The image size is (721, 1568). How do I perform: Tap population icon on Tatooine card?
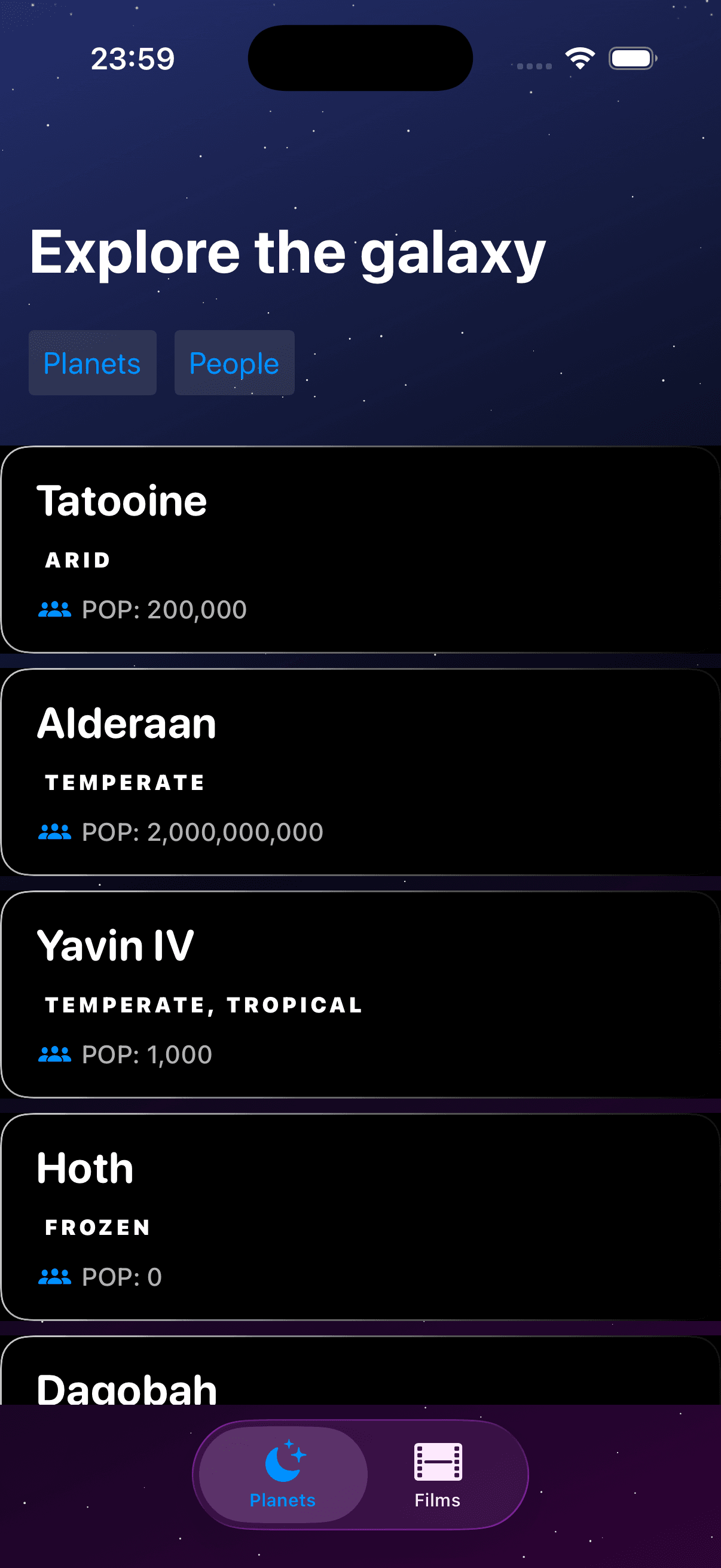coord(55,609)
